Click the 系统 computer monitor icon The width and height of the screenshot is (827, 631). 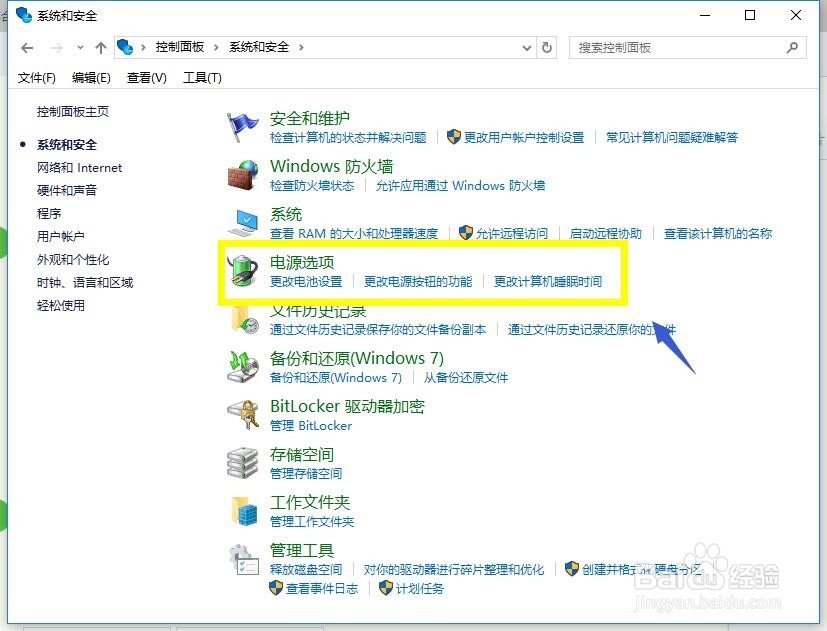(243, 223)
